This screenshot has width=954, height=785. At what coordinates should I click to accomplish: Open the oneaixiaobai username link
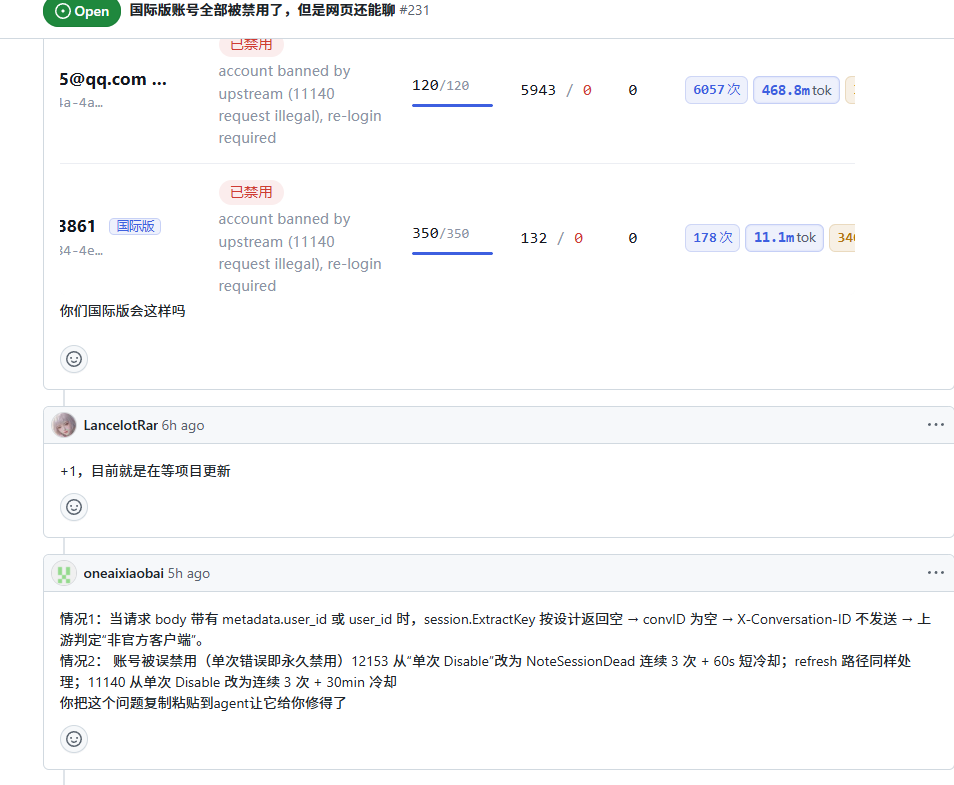(124, 573)
